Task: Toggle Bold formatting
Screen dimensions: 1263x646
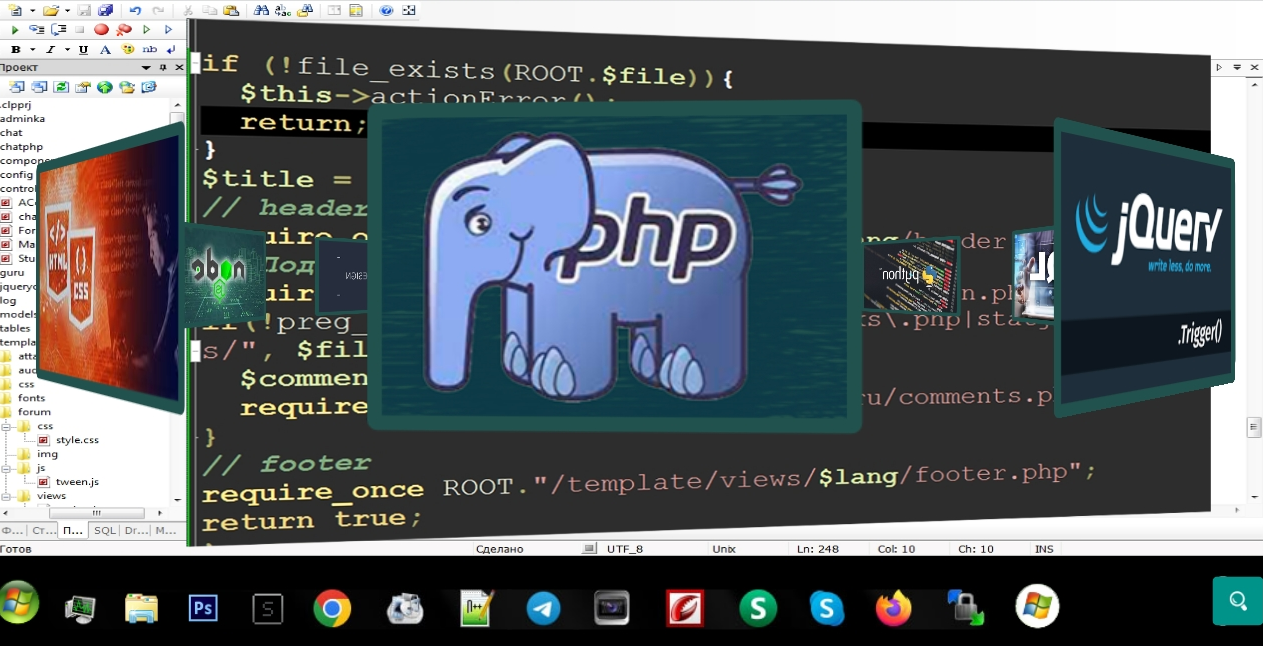Action: [x=15, y=49]
